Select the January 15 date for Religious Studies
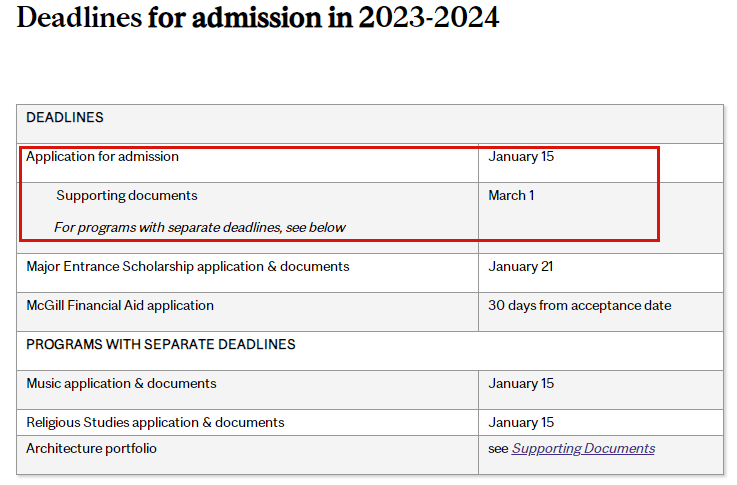 (x=521, y=423)
